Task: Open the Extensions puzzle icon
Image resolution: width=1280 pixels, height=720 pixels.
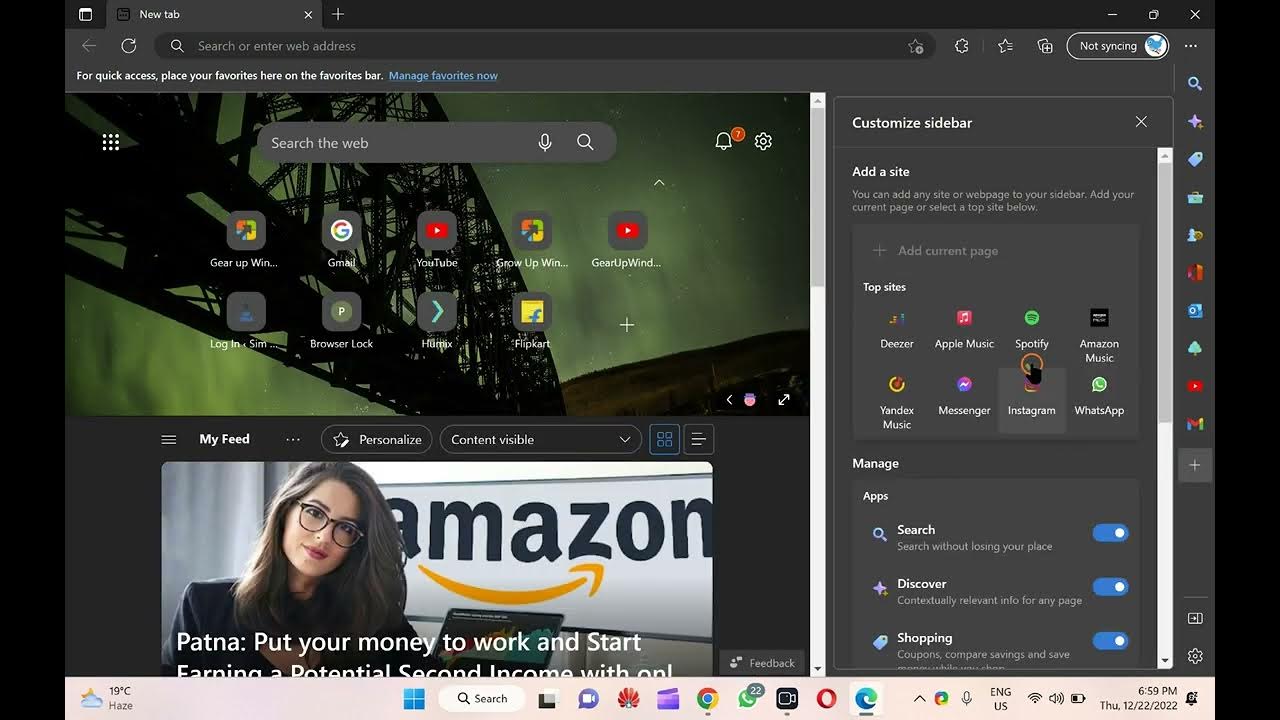Action: [962, 46]
